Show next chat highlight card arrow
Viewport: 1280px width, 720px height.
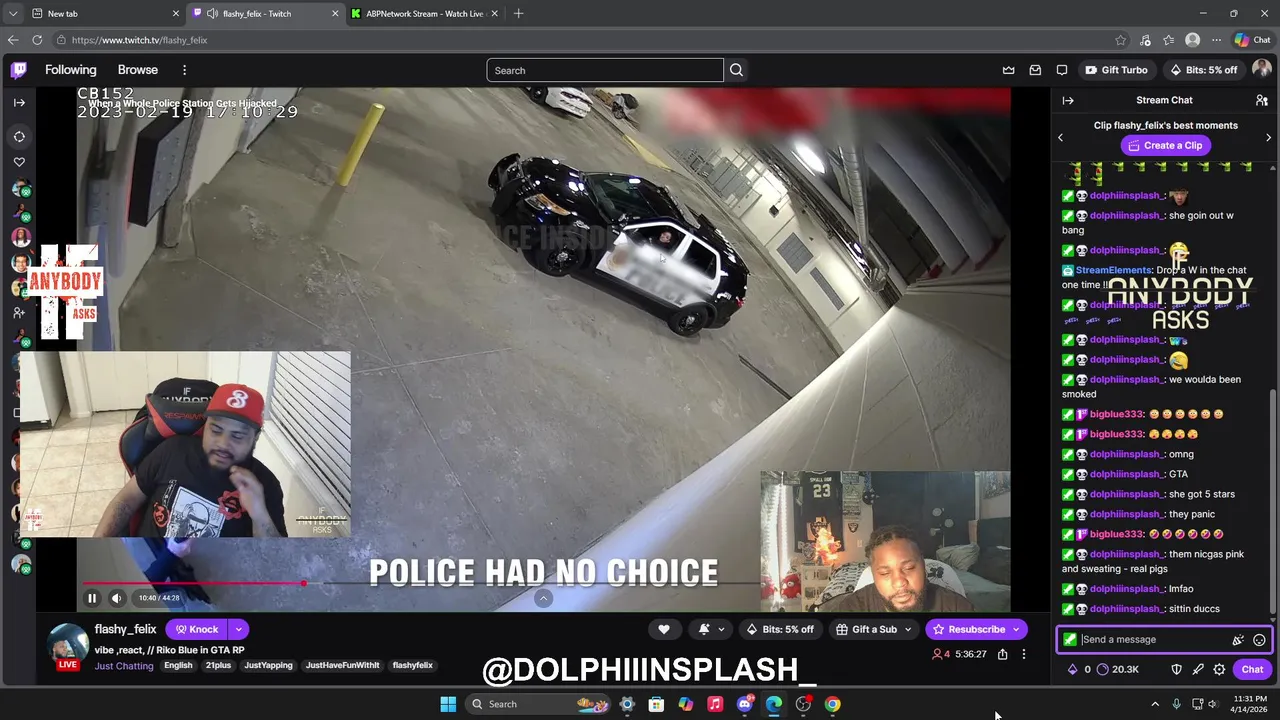1268,137
